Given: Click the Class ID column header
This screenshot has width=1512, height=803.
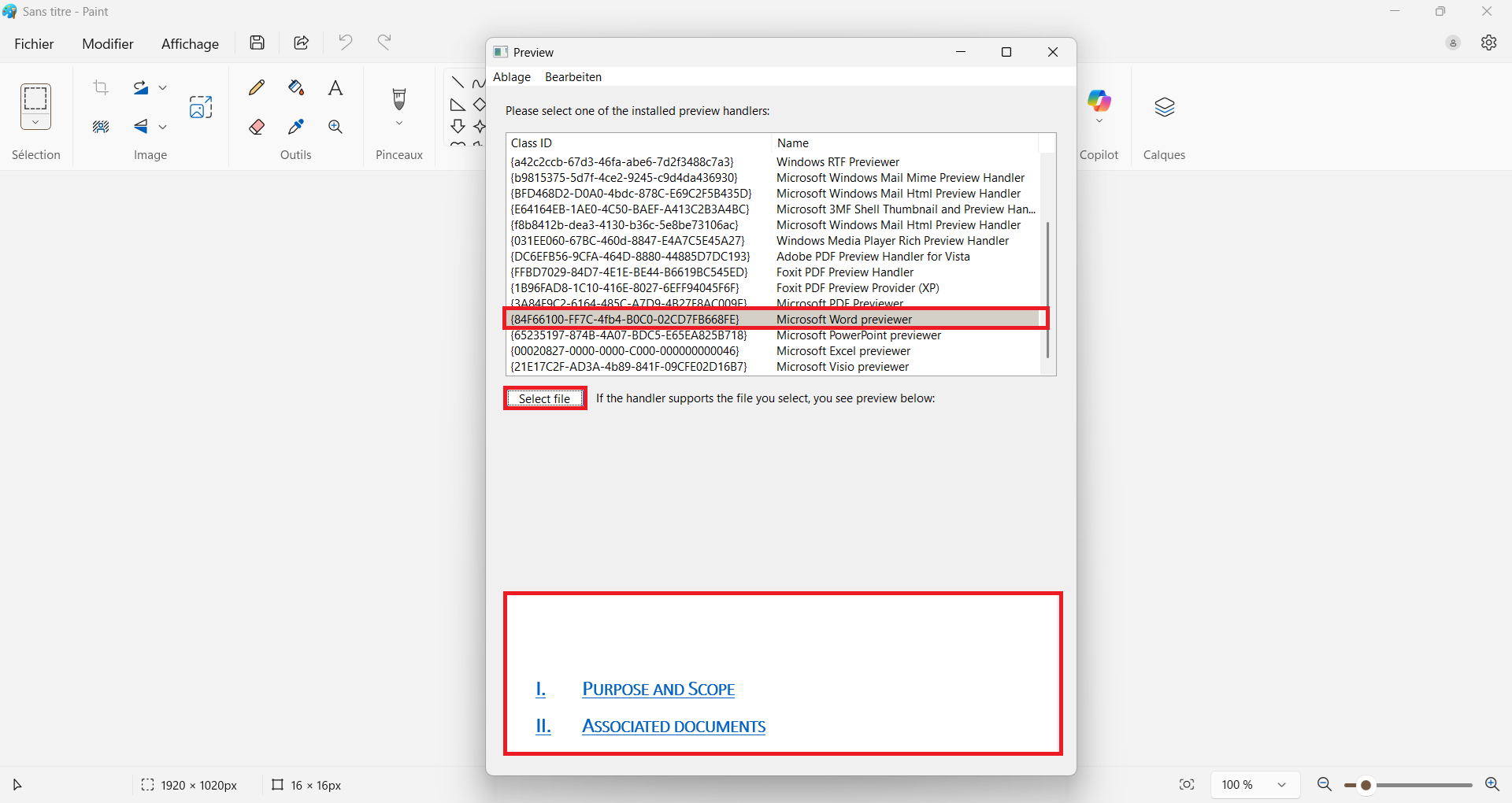Looking at the screenshot, I should (x=638, y=143).
